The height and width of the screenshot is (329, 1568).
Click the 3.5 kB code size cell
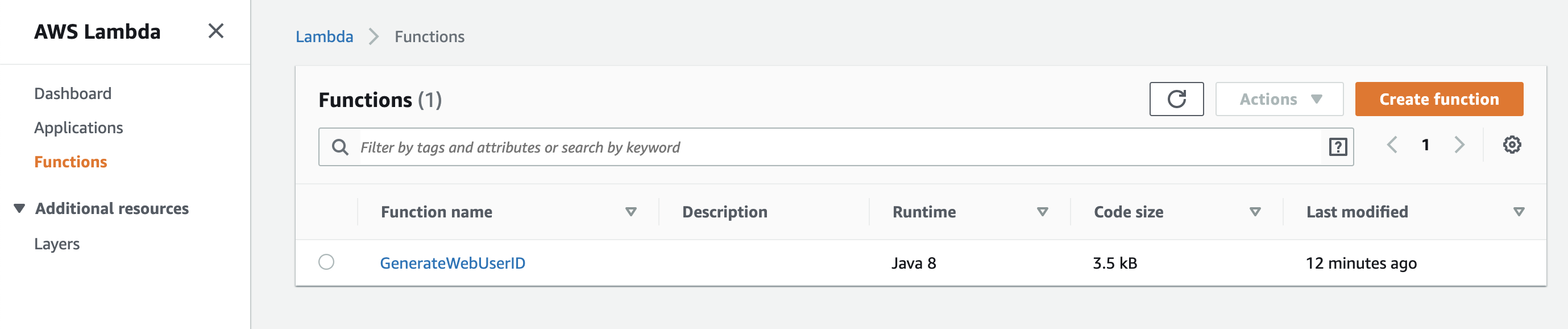(x=1114, y=263)
